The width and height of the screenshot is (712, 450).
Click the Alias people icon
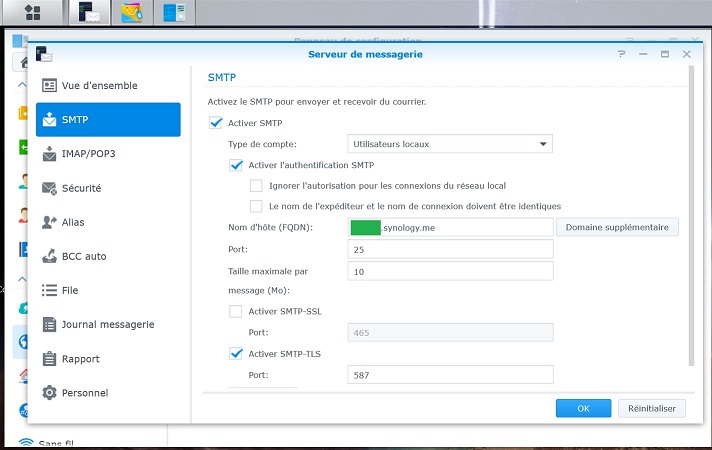pos(49,222)
